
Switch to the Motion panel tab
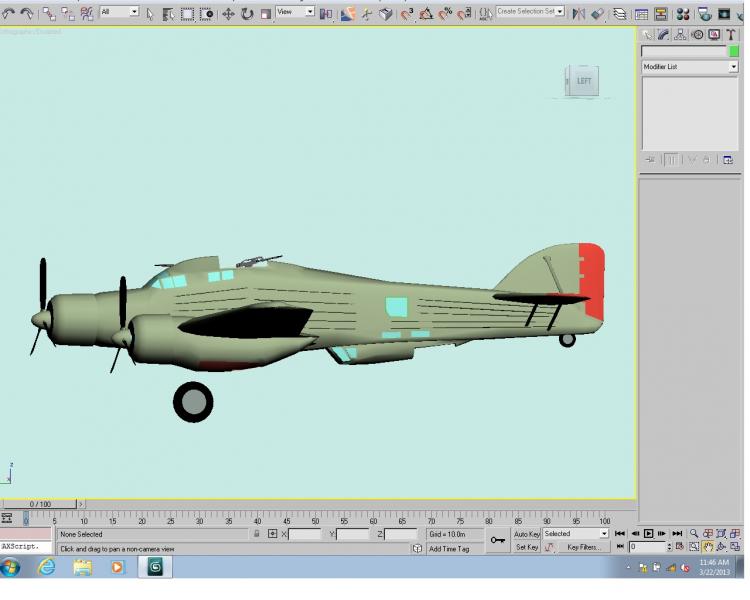697,34
